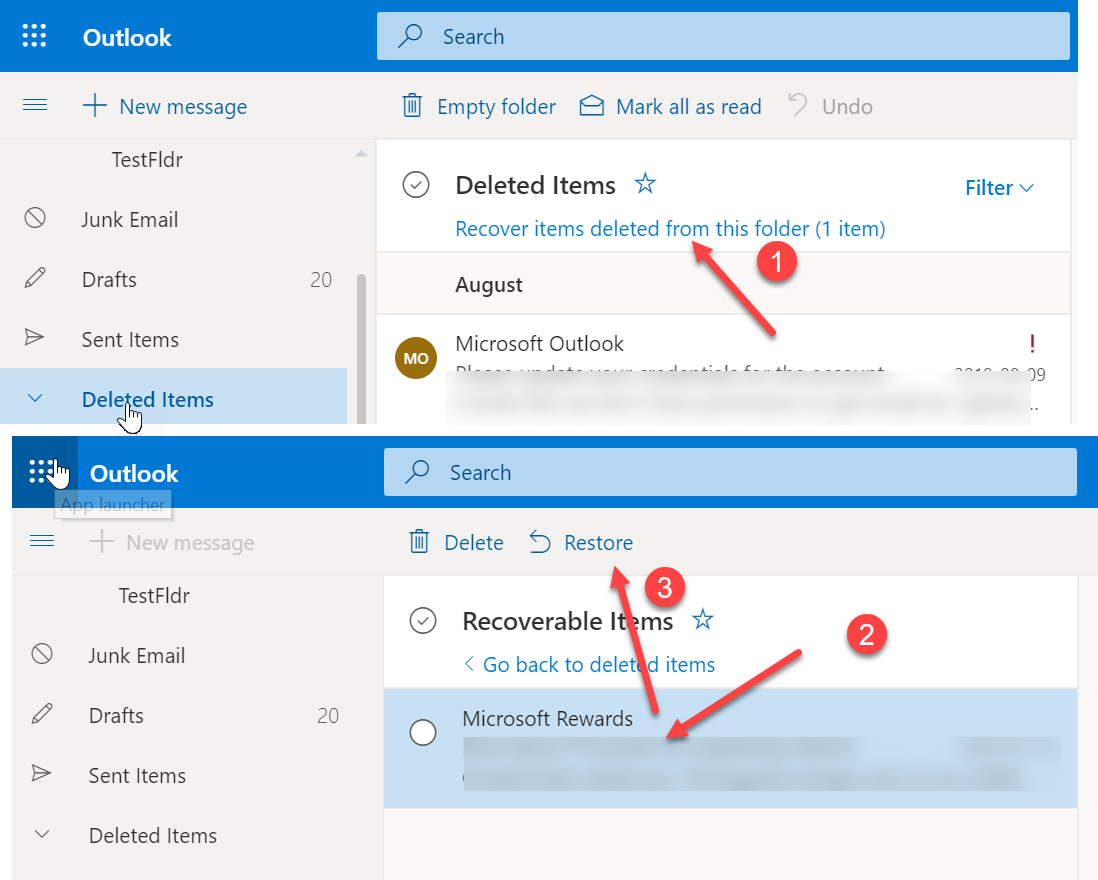Image resolution: width=1098 pixels, height=880 pixels.
Task: Open Sent Items folder in bottom window
Action: tap(137, 776)
